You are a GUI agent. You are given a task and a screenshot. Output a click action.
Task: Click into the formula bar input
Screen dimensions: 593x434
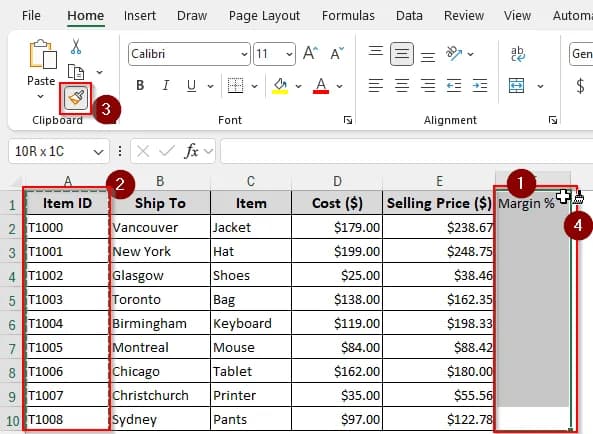[x=406, y=152]
